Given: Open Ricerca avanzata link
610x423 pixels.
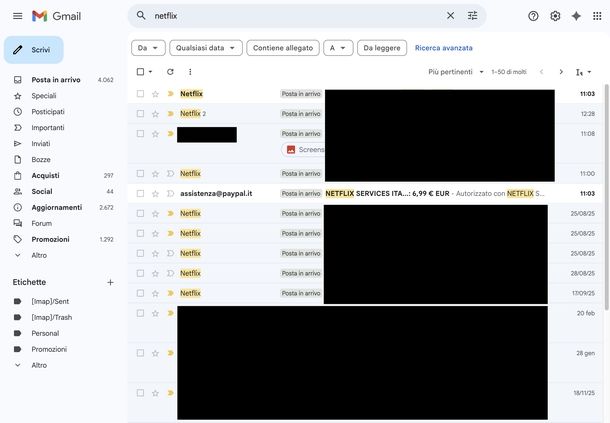Looking at the screenshot, I should (443, 48).
